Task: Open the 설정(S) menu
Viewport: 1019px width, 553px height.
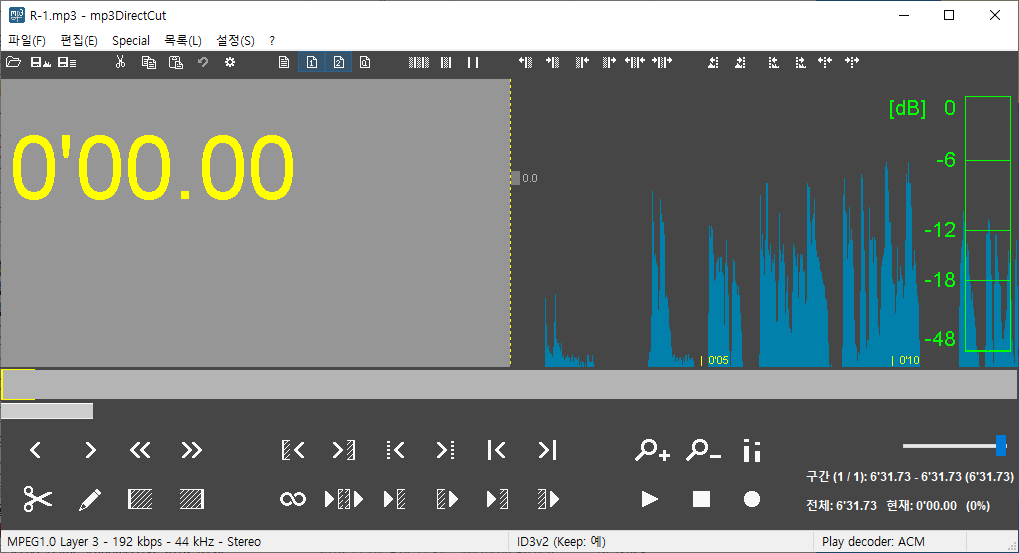Action: [235, 41]
